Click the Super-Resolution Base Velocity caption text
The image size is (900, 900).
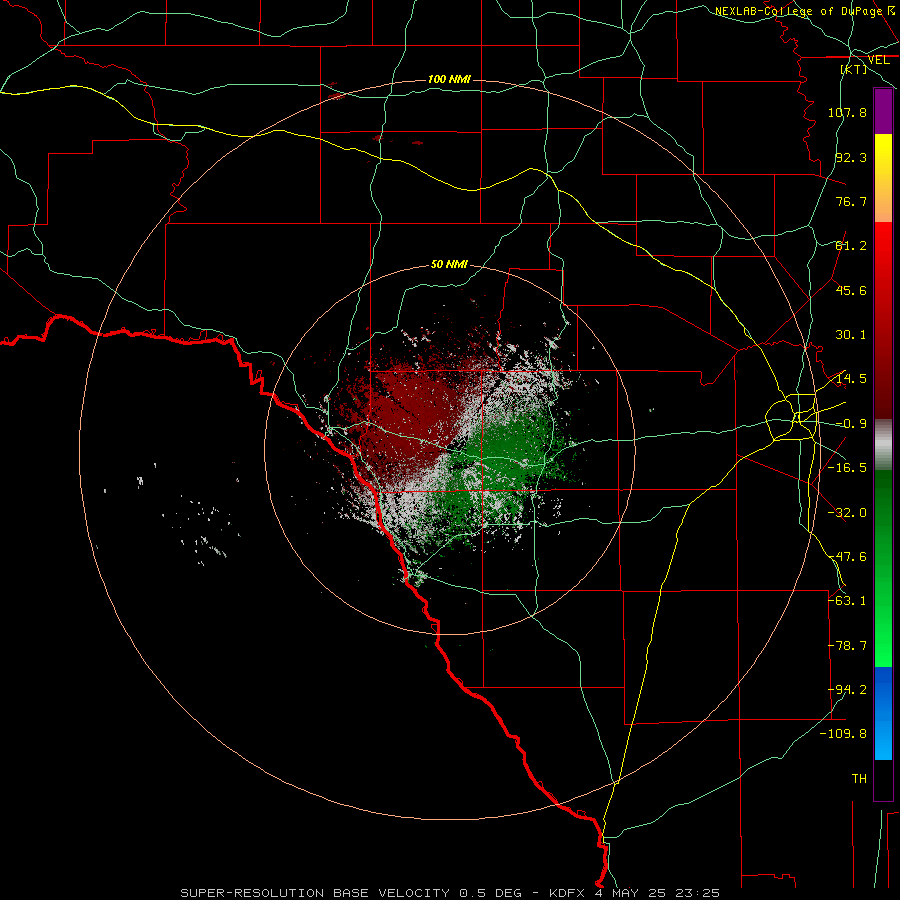(450, 893)
